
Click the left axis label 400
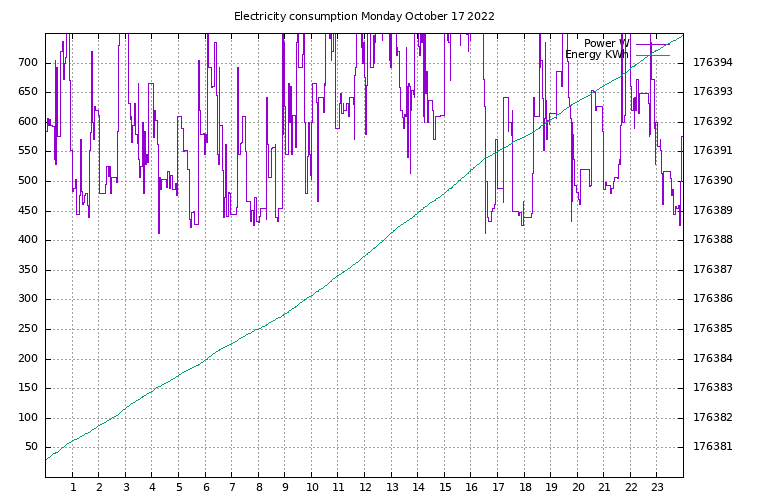[28, 240]
